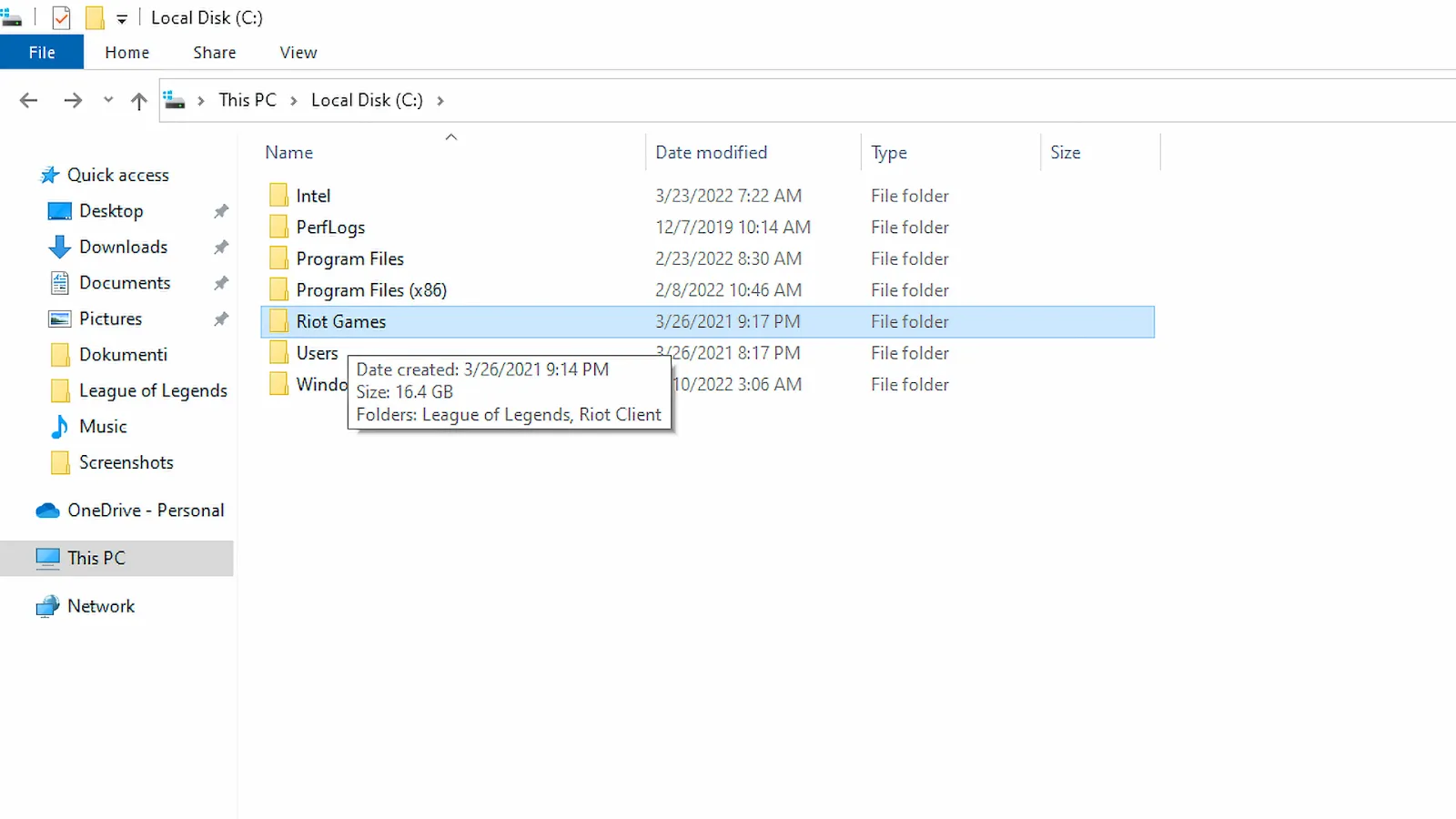
Task: Click the Downloads arrow icon in sidebar
Action: [60, 247]
